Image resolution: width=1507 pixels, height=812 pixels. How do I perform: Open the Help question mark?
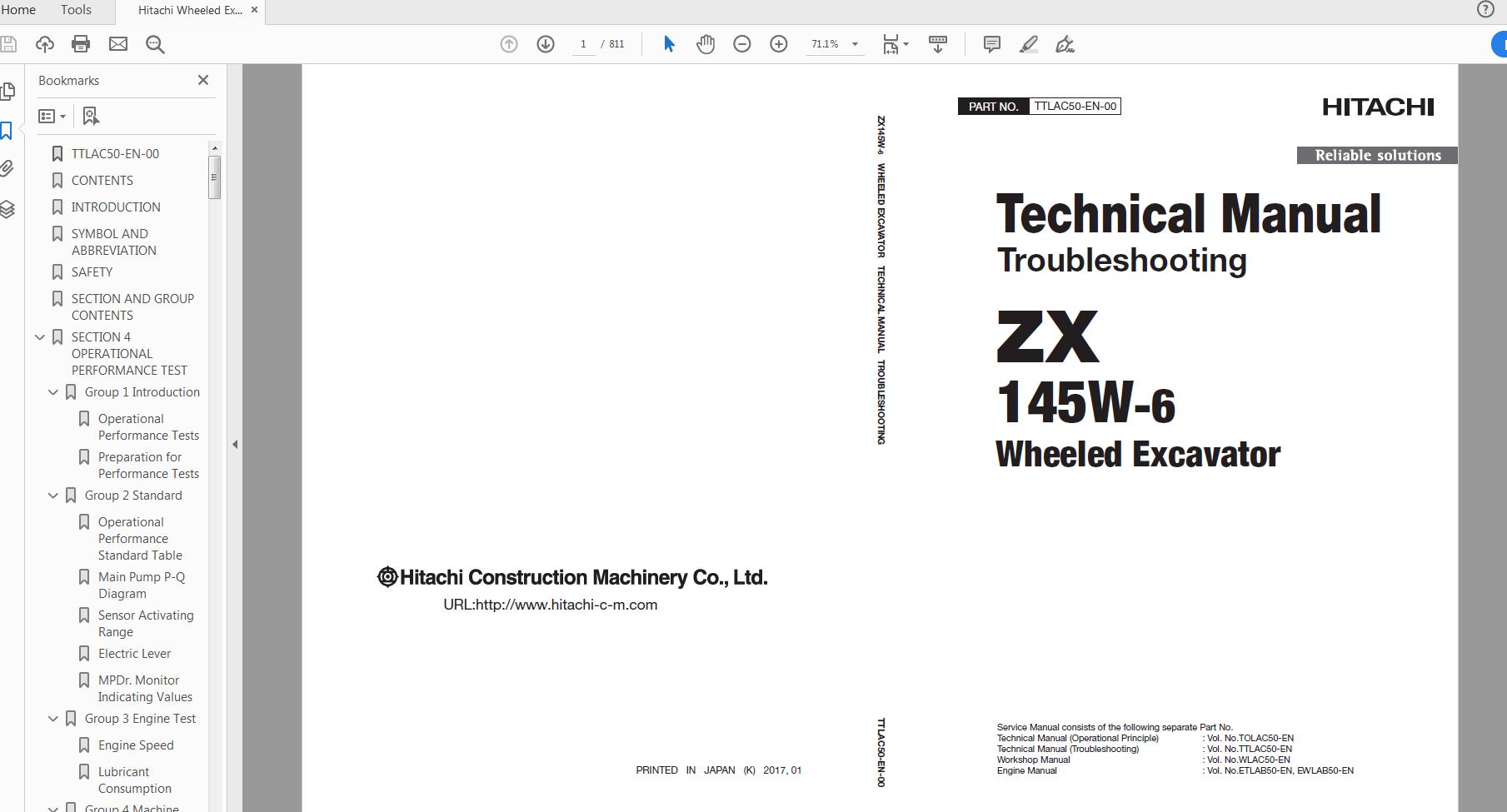click(1485, 9)
